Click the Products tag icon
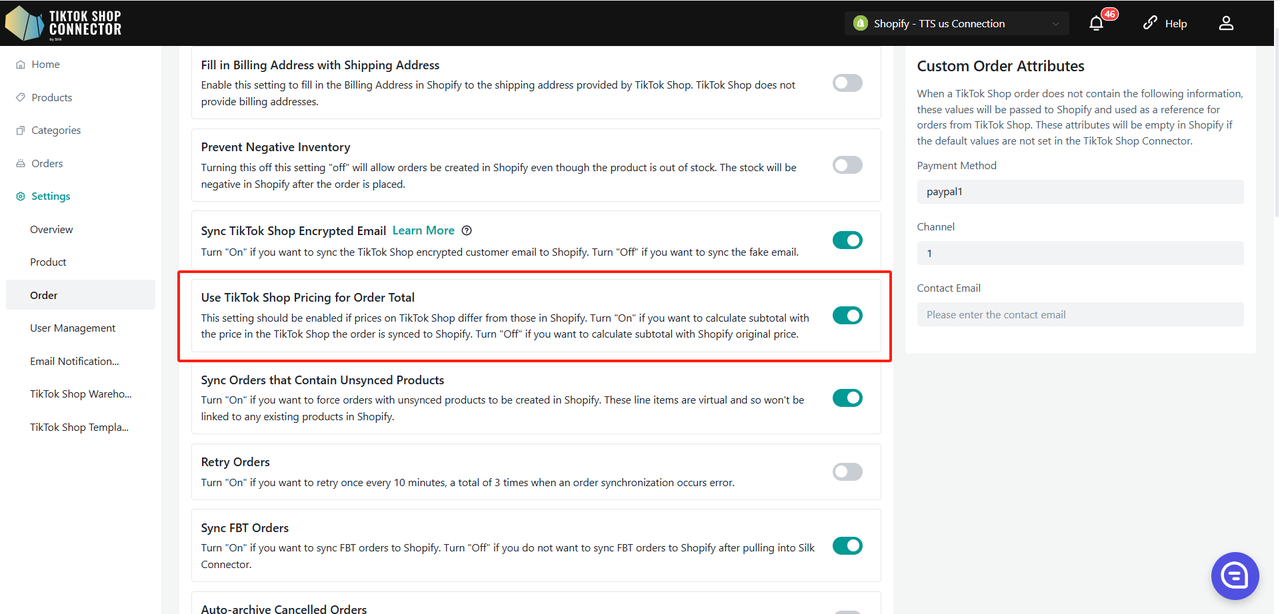The image size is (1280, 614). [x=21, y=98]
